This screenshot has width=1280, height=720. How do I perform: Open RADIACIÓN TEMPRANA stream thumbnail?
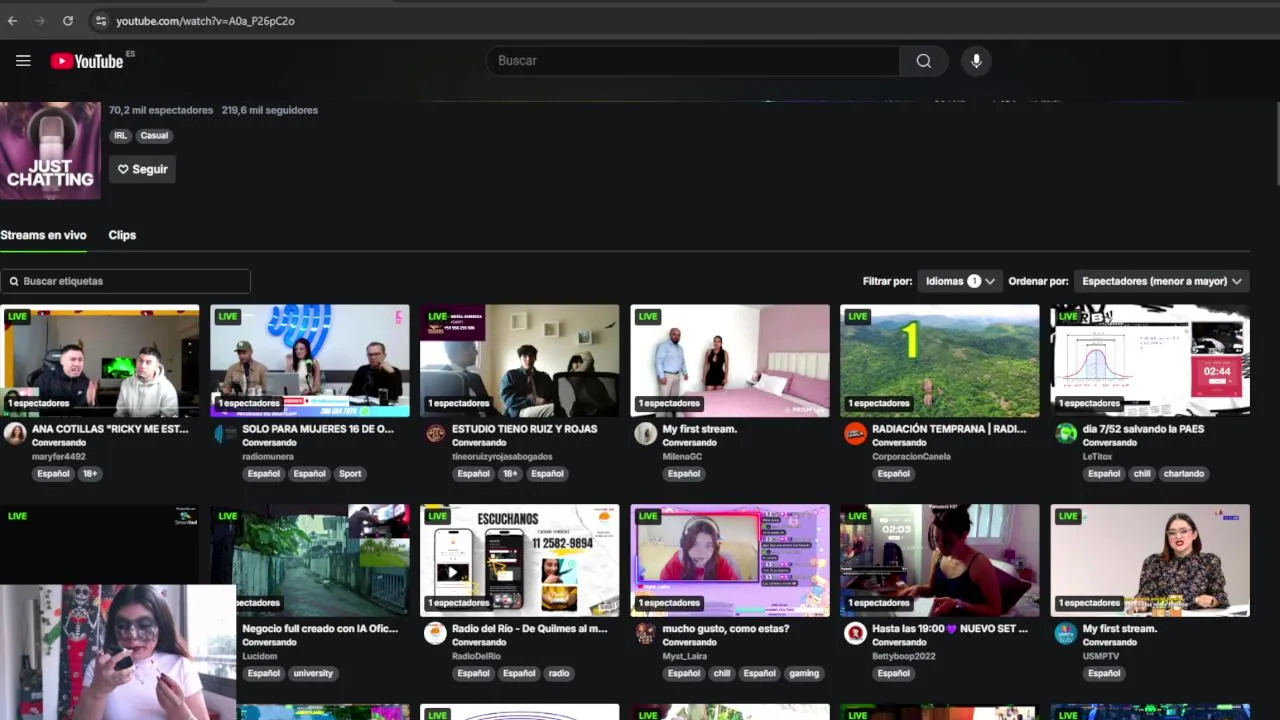(940, 360)
